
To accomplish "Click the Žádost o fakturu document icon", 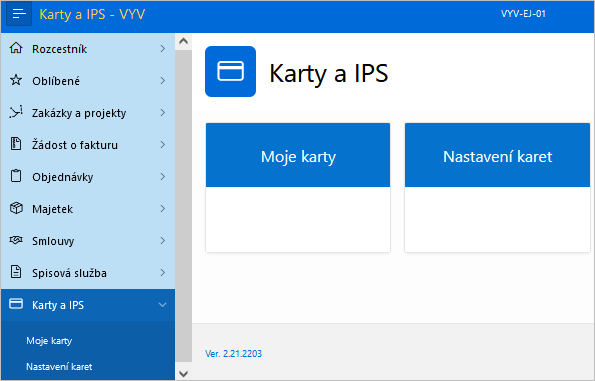I will pyautogui.click(x=16, y=144).
